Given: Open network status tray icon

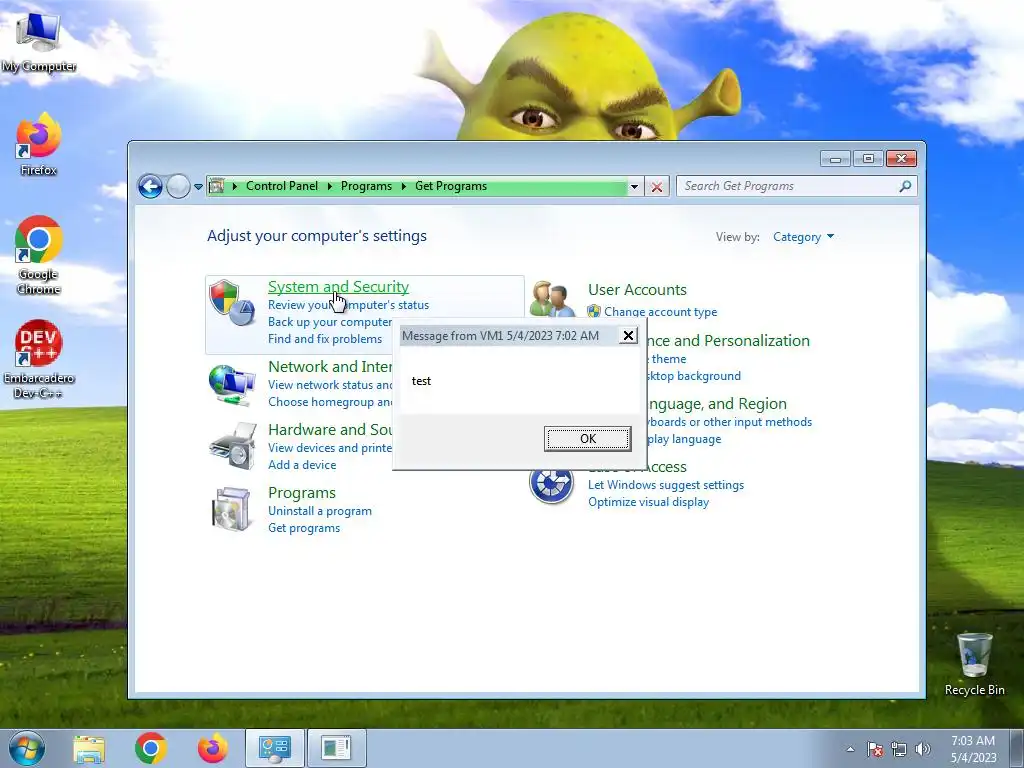Looking at the screenshot, I should [899, 749].
